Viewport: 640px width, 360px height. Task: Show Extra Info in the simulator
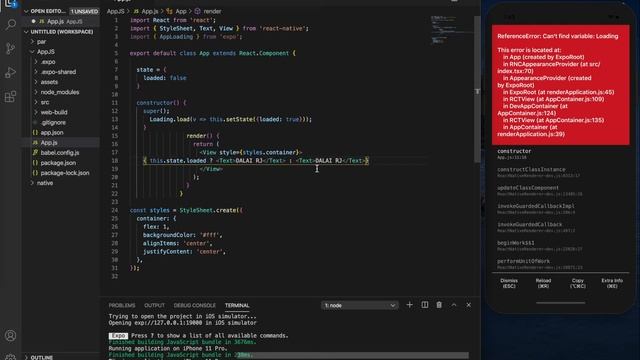point(612,283)
